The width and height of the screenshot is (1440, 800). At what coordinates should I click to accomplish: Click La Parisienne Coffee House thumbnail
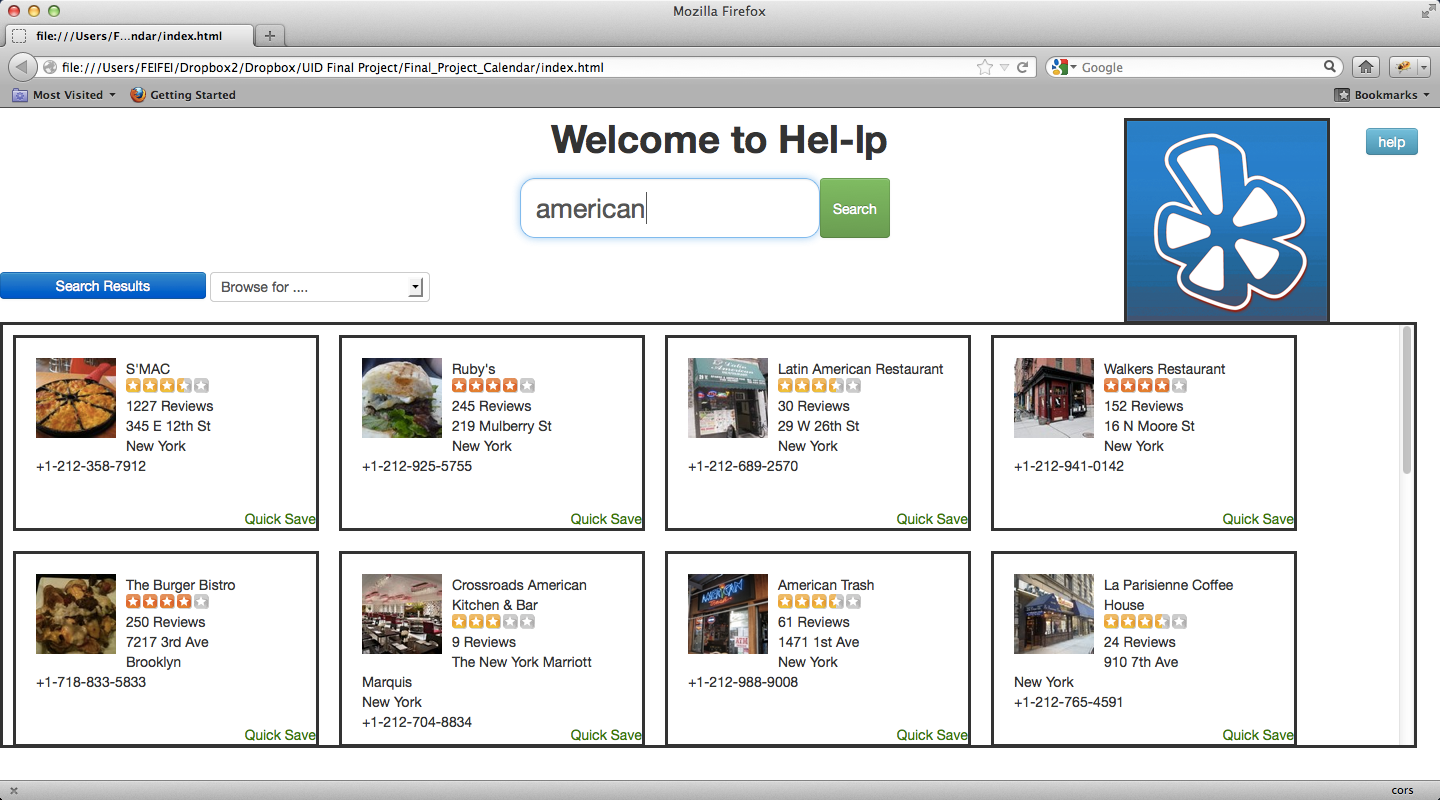pyautogui.click(x=1054, y=614)
